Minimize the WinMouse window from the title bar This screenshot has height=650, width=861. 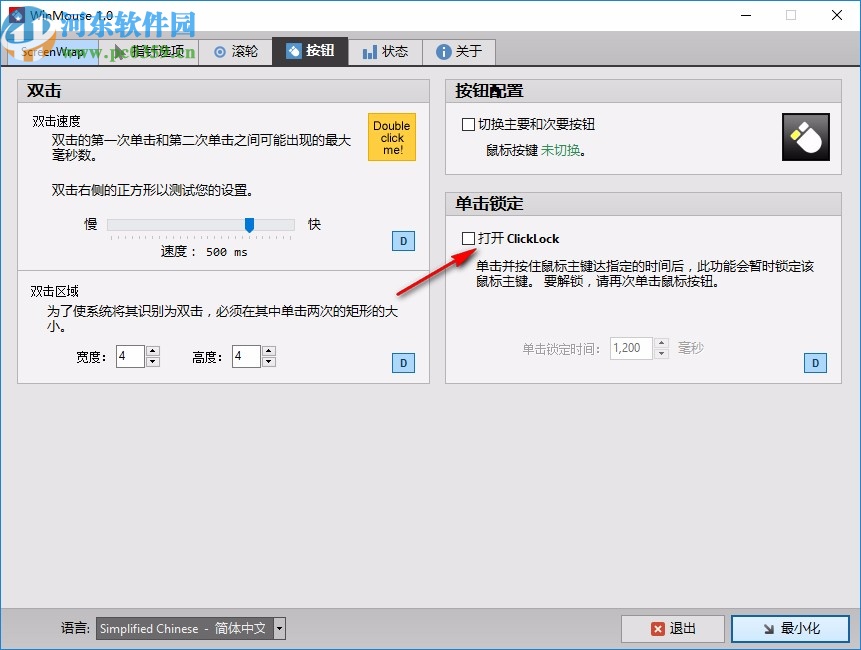tap(746, 15)
